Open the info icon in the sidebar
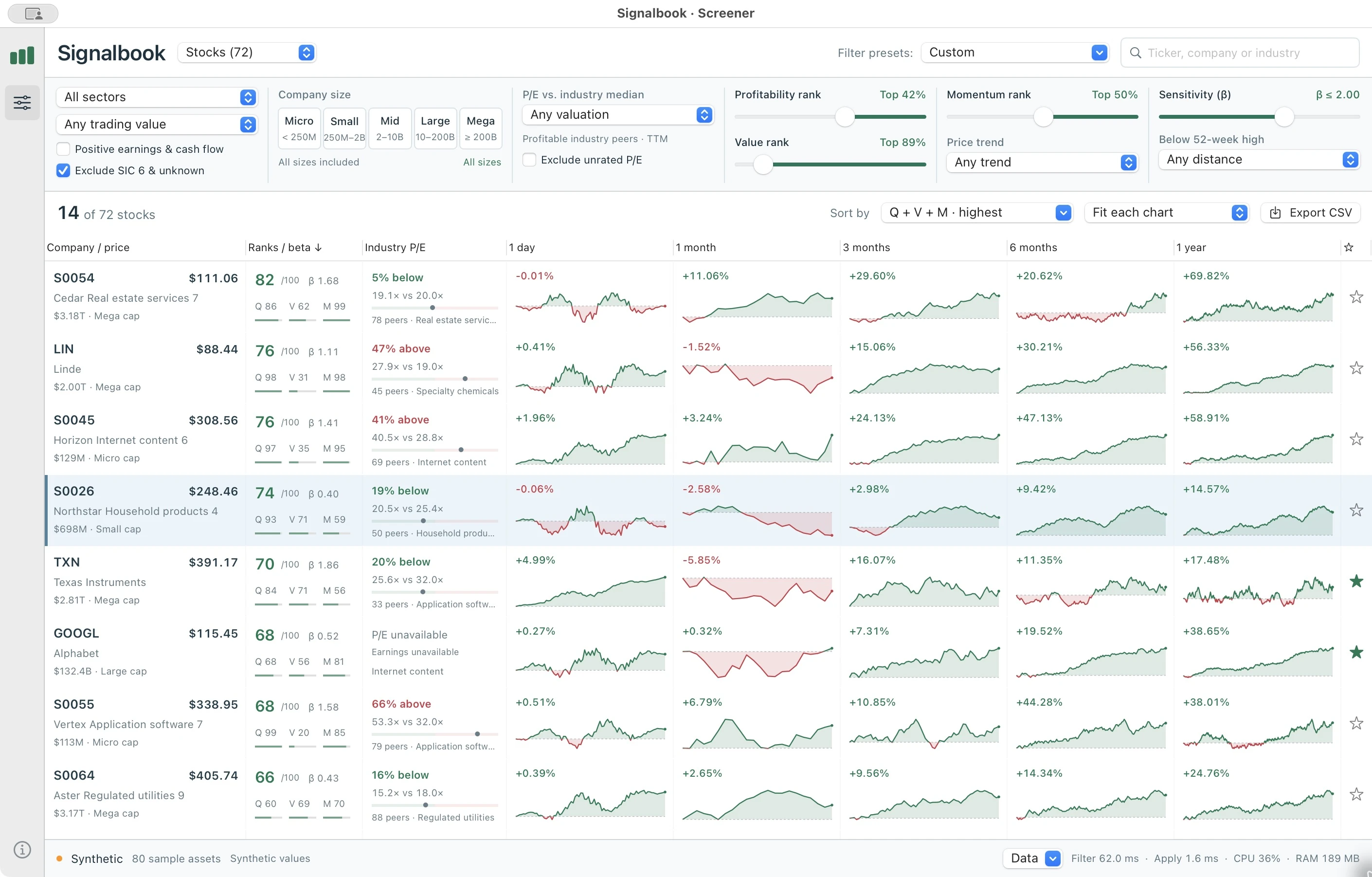The image size is (1372, 877). click(x=22, y=850)
